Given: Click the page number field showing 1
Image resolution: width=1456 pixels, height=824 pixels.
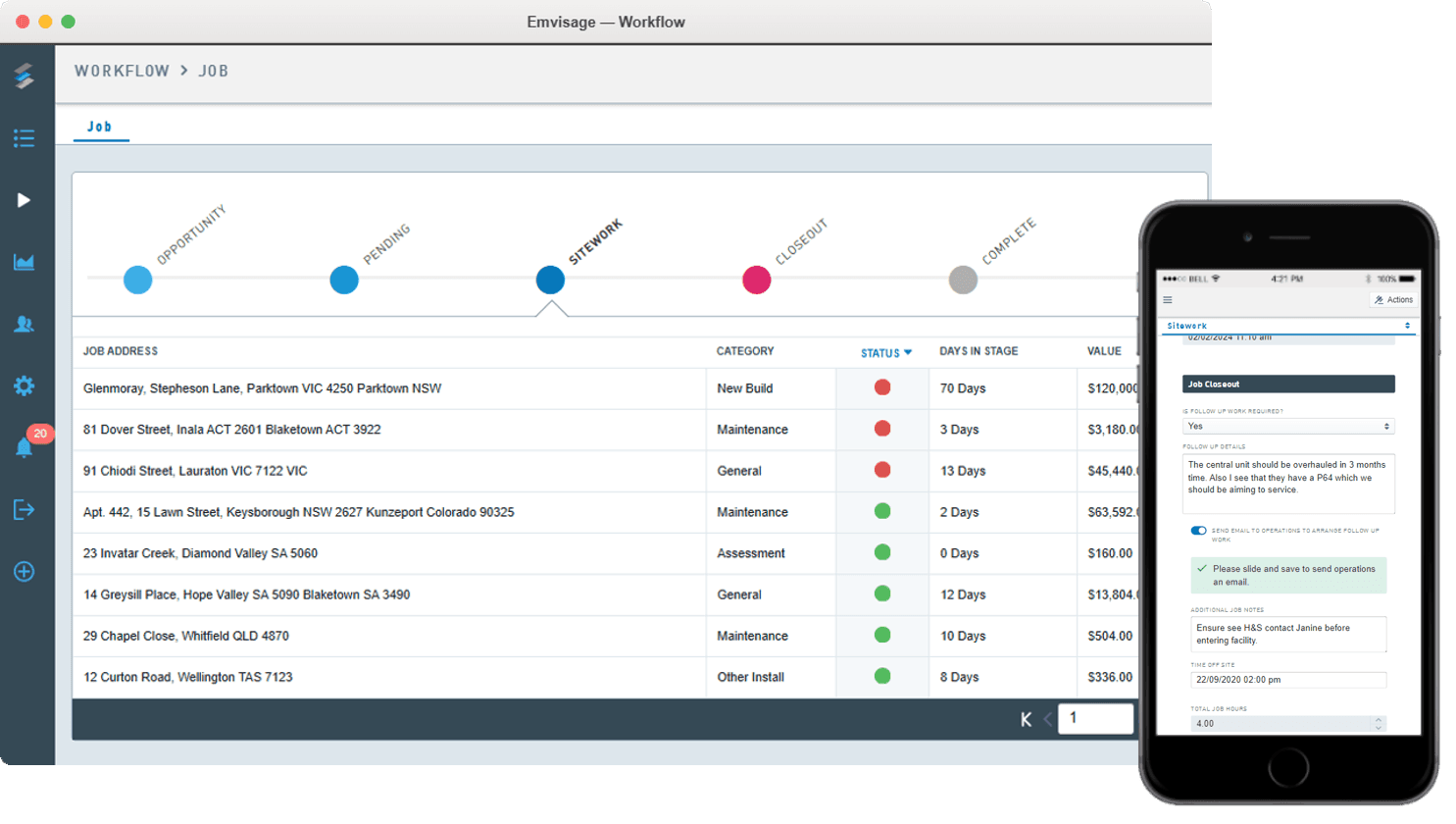Looking at the screenshot, I should pos(1096,718).
